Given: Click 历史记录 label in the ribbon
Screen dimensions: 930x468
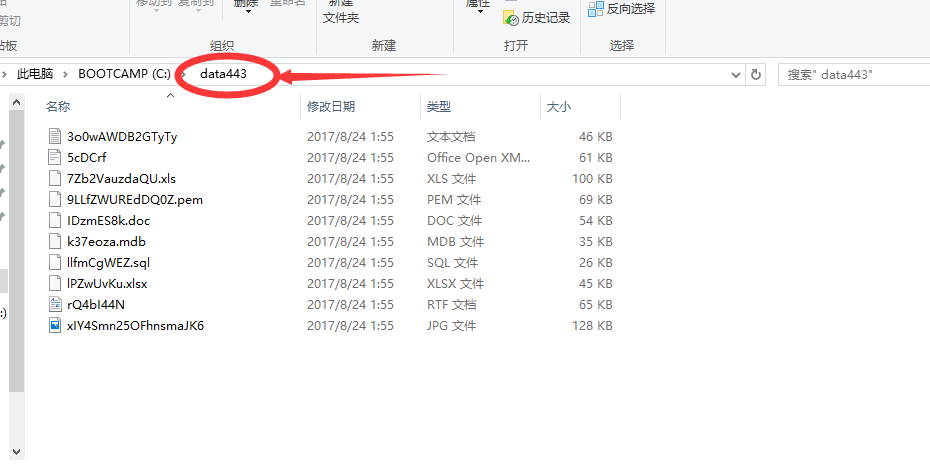Looking at the screenshot, I should [x=546, y=18].
